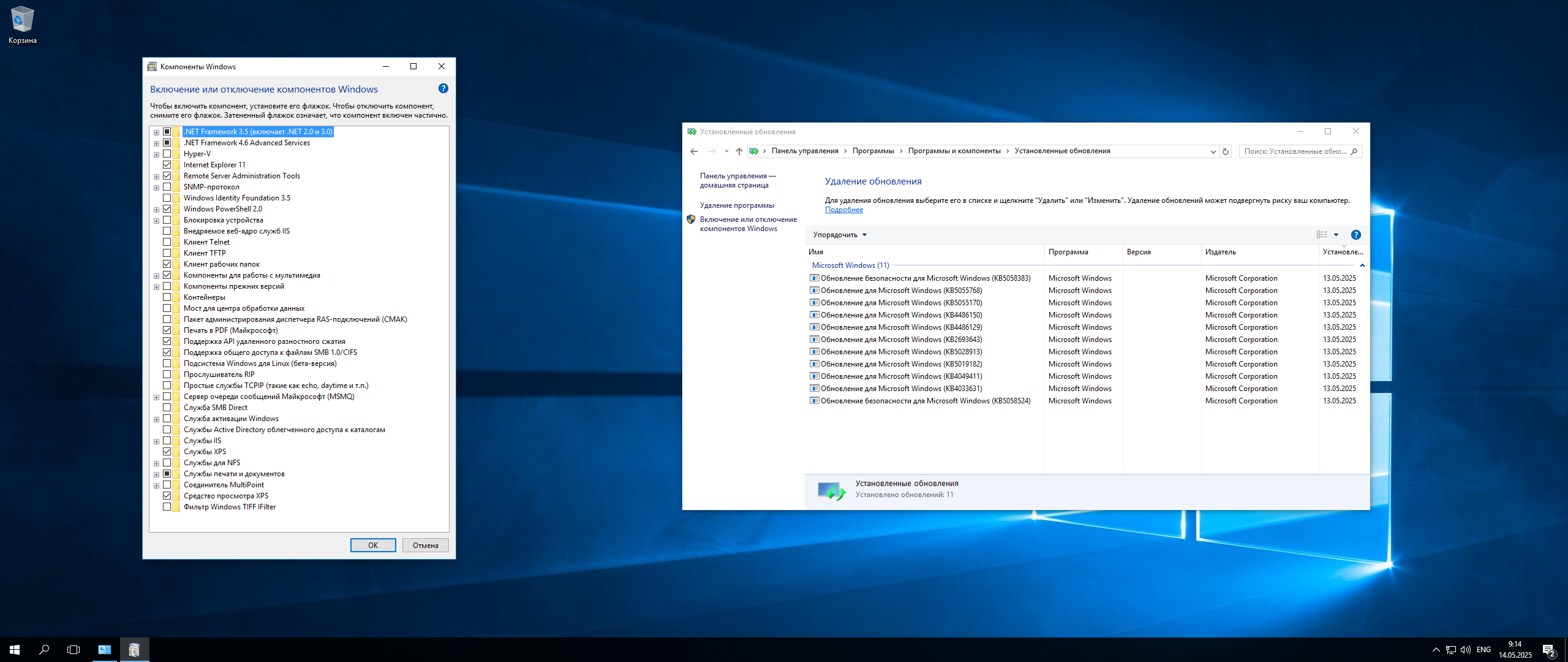This screenshot has width=1568, height=662.
Task: Expand the .NET Framework 3.5 node
Action: coord(156,132)
